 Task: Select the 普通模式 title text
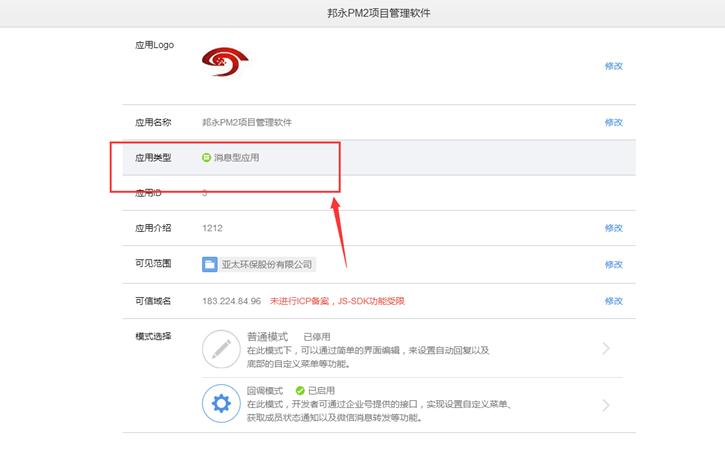click(267, 337)
